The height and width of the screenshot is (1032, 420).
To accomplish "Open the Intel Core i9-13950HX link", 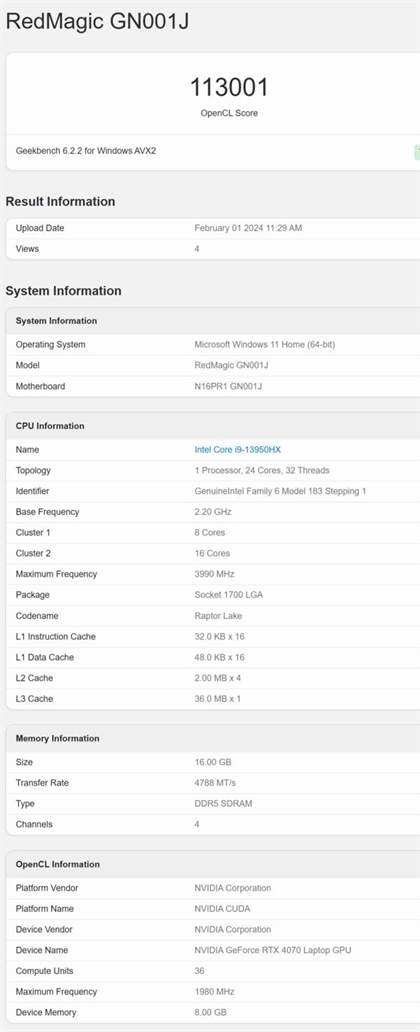I will tap(238, 450).
